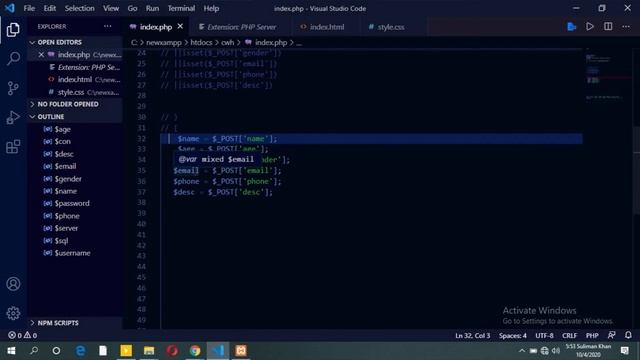Open the notifications bell in status bar
The width and height of the screenshot is (640, 360).
[x=628, y=335]
